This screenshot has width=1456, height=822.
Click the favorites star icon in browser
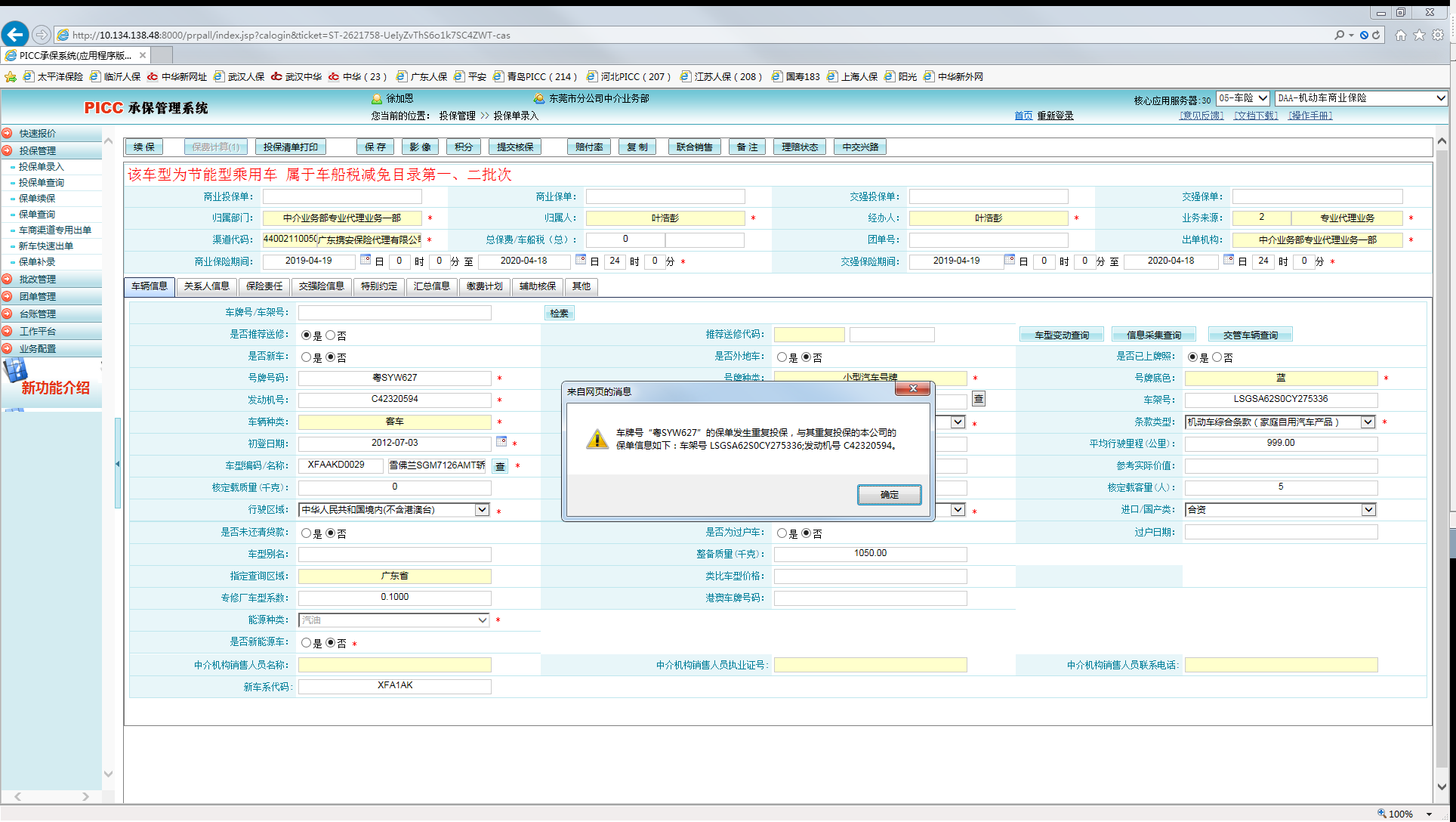click(x=1419, y=35)
